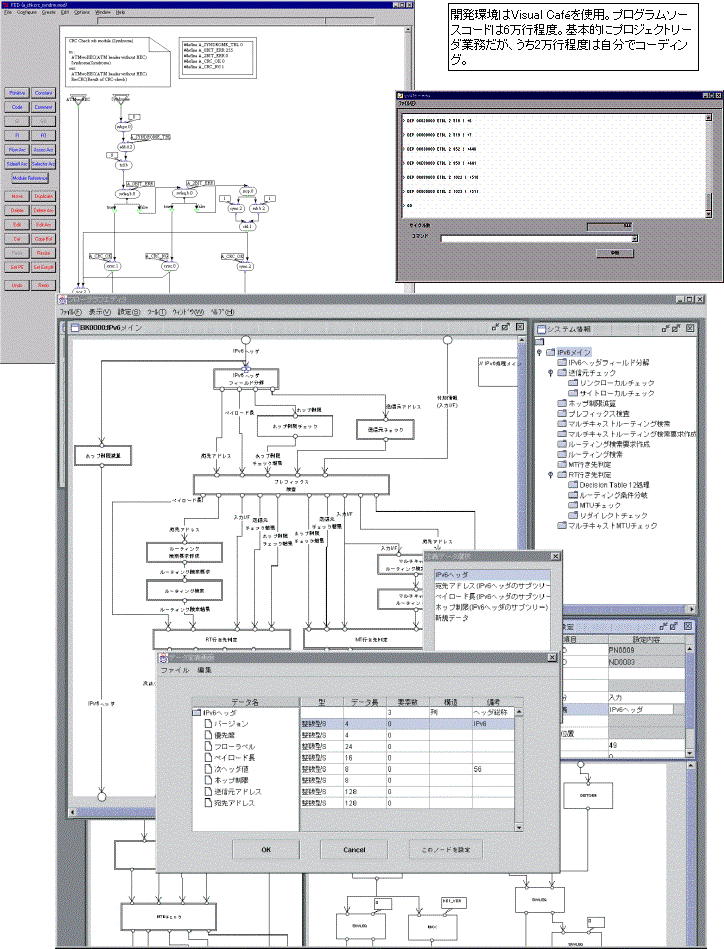The image size is (724, 949).
Task: Open ファイル menu in flow chart editor
Action: [x=71, y=312]
